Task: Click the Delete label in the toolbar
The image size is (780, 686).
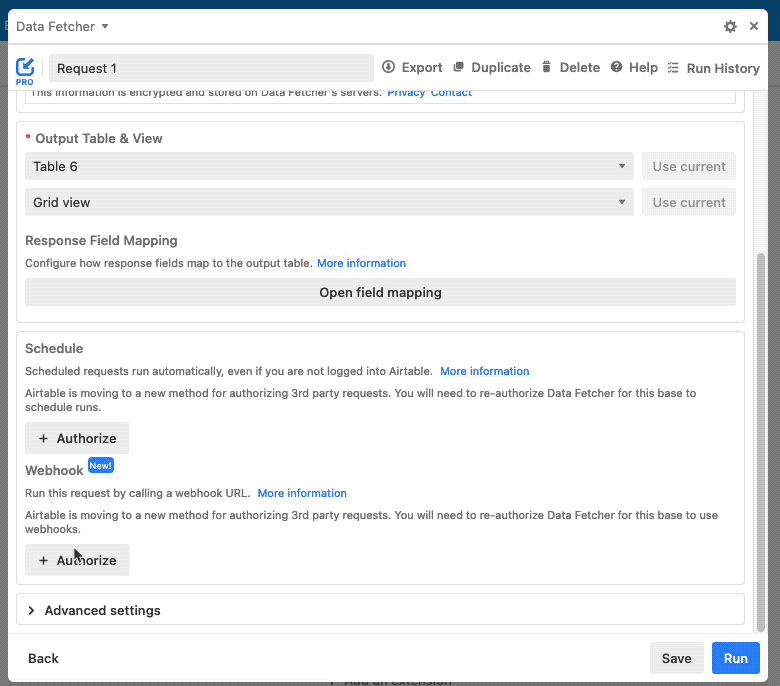Action: 580,68
